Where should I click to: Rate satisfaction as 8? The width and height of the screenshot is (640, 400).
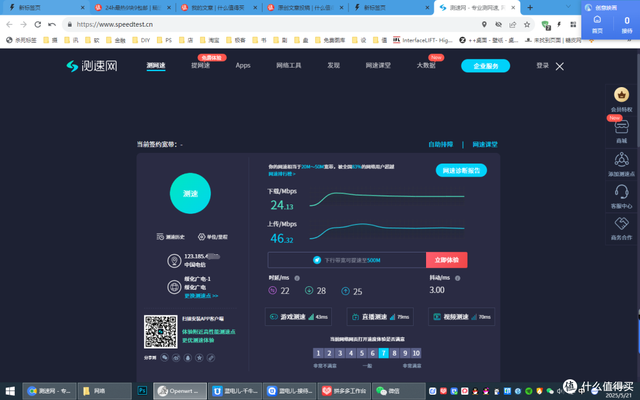[394, 353]
